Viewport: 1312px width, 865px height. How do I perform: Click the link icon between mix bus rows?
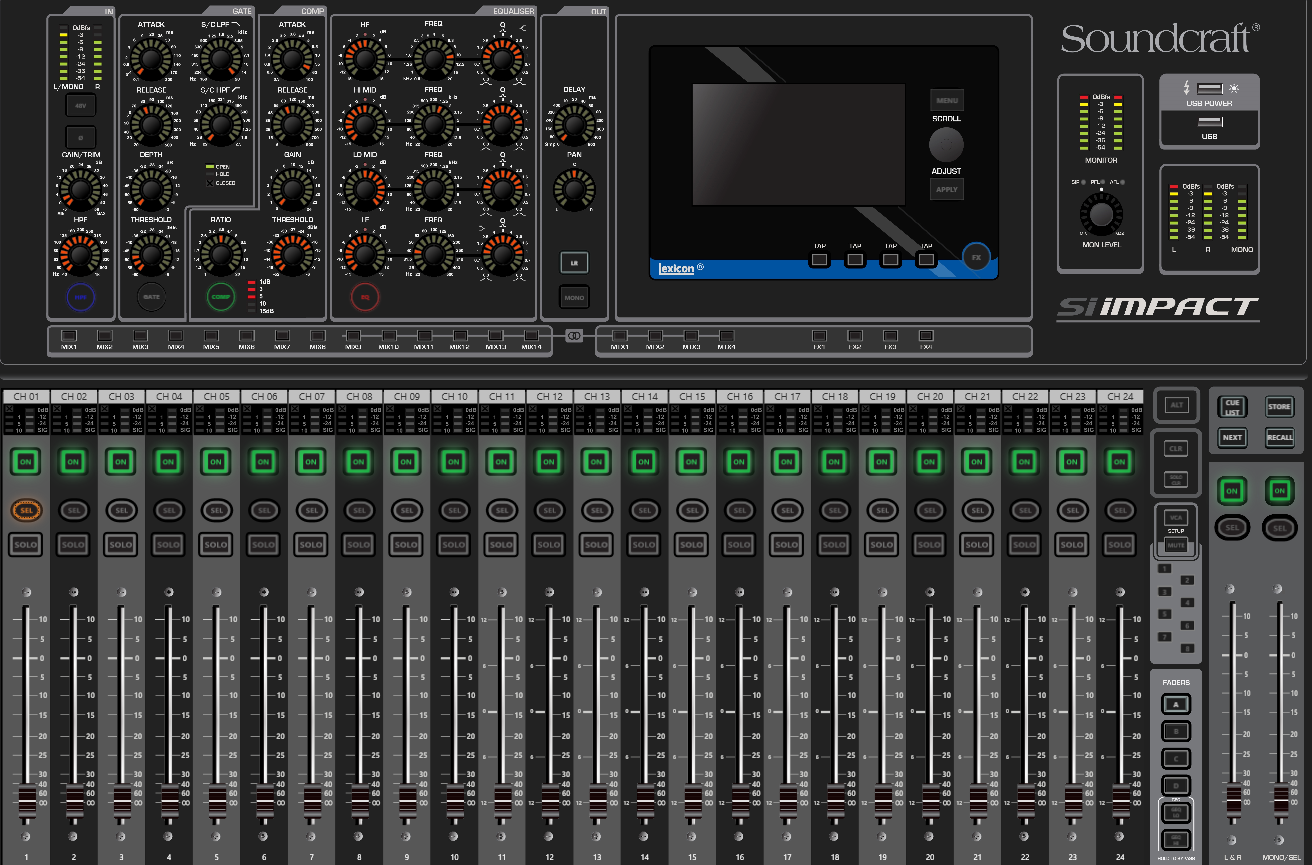click(573, 336)
